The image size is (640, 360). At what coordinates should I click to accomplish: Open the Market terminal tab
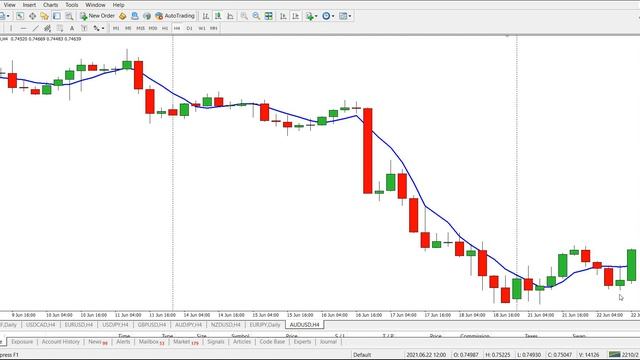(185, 342)
